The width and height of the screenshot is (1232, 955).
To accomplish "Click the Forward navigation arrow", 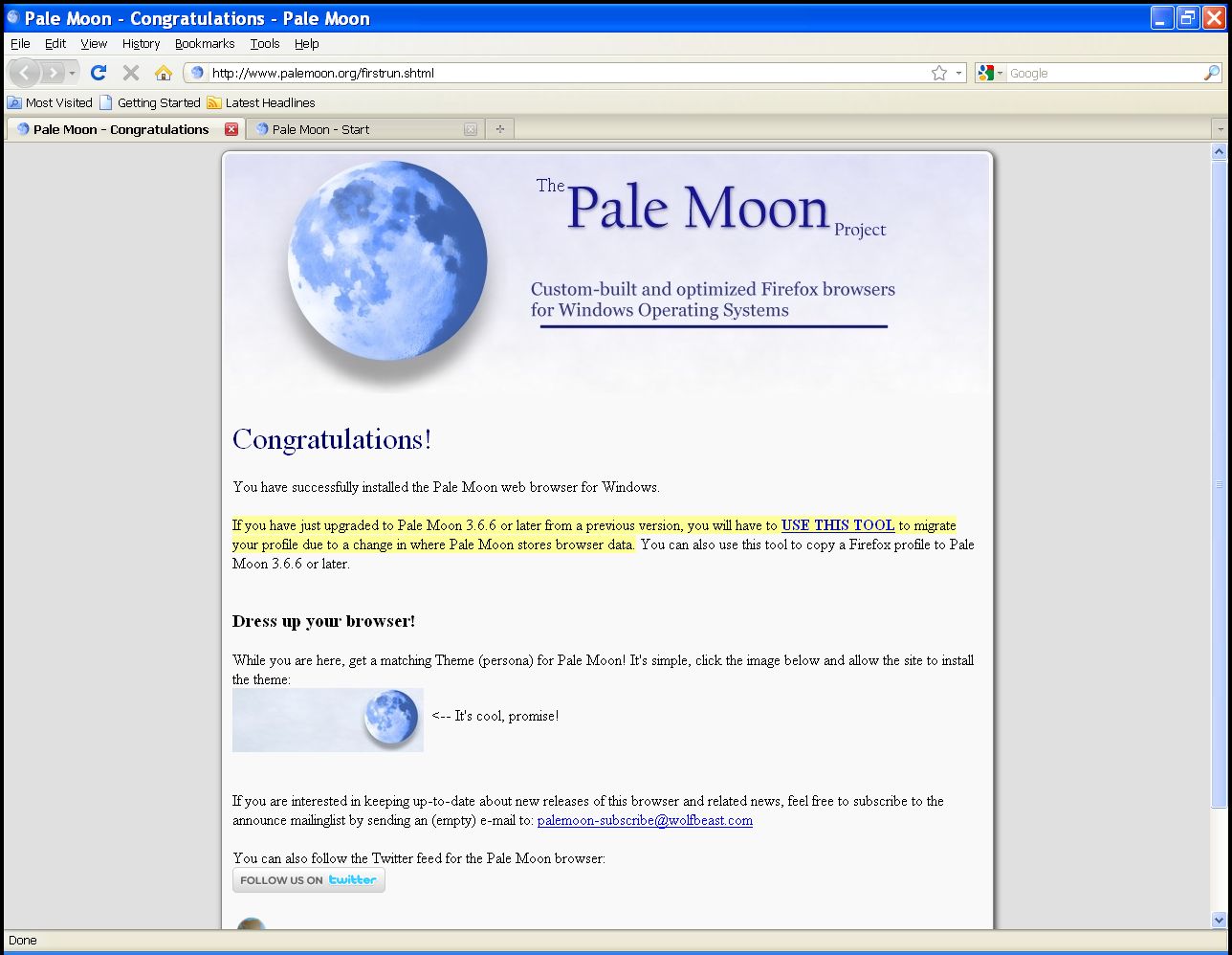I will tap(53, 73).
